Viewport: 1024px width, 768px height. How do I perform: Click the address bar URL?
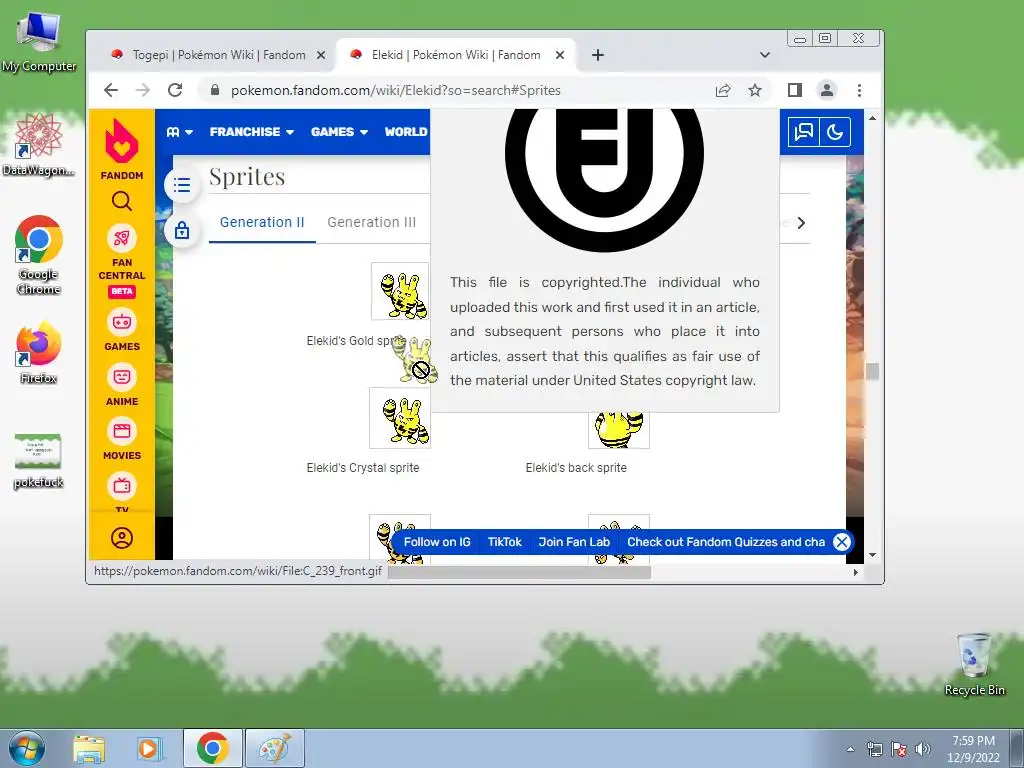click(x=396, y=90)
